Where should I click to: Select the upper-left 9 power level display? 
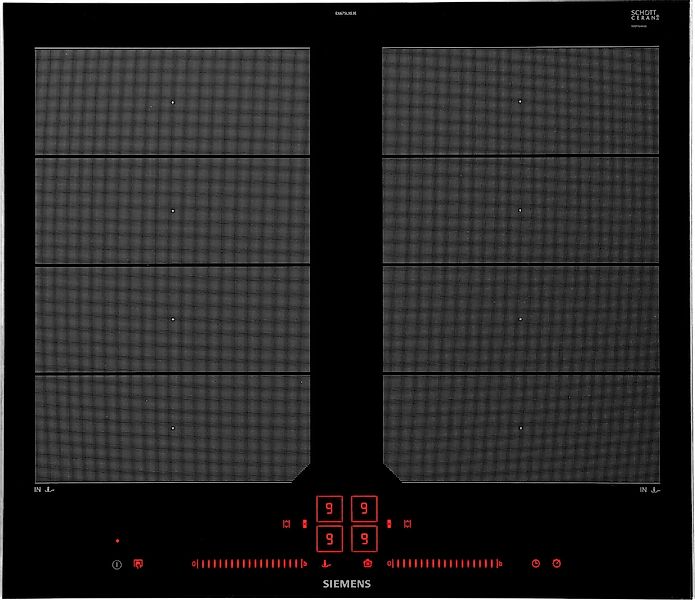coord(329,509)
